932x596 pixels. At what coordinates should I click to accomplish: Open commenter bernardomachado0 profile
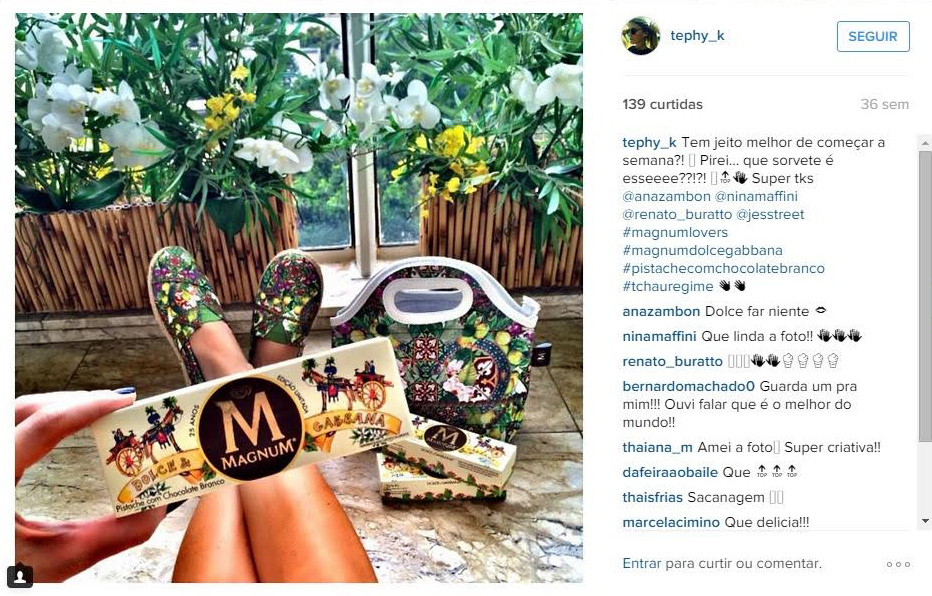coord(688,386)
